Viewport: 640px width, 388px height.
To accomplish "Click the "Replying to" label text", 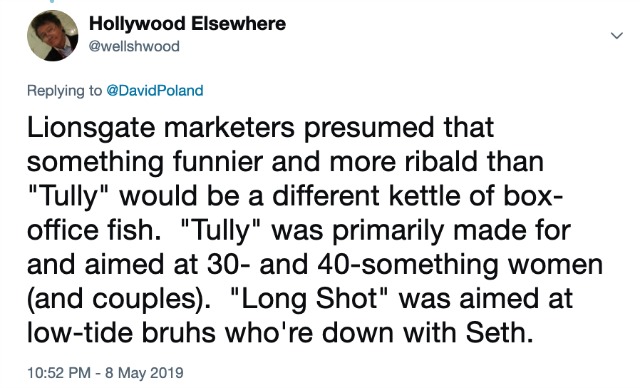I will (x=64, y=90).
